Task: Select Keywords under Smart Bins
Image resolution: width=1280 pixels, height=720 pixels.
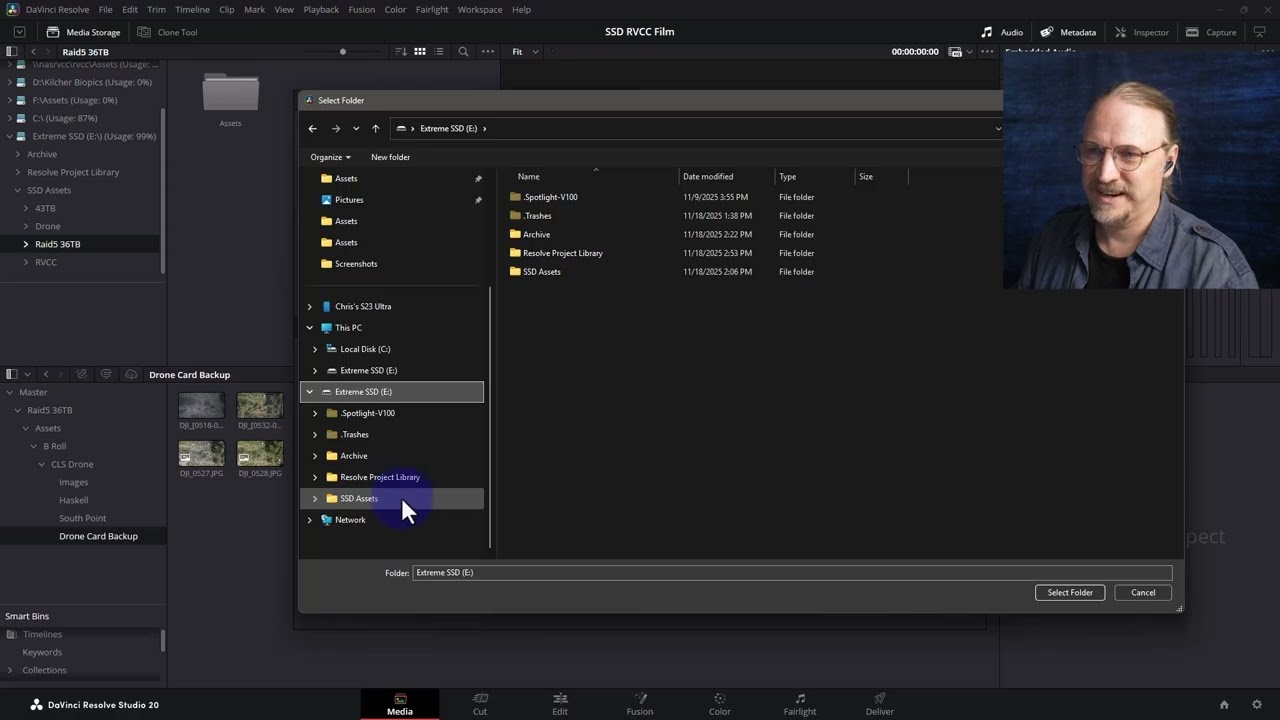Action: [x=42, y=652]
